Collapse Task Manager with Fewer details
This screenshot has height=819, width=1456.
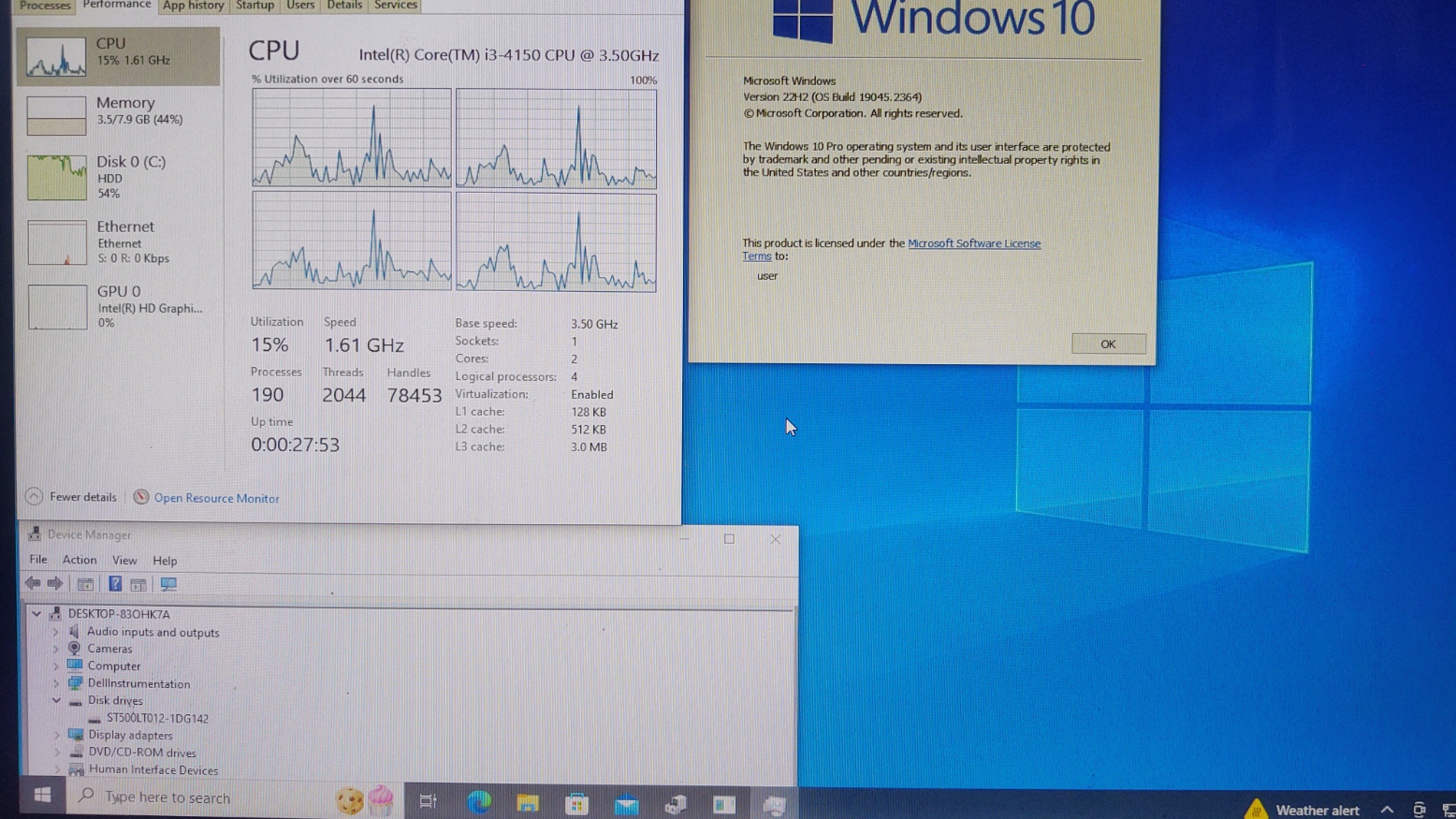(72, 497)
